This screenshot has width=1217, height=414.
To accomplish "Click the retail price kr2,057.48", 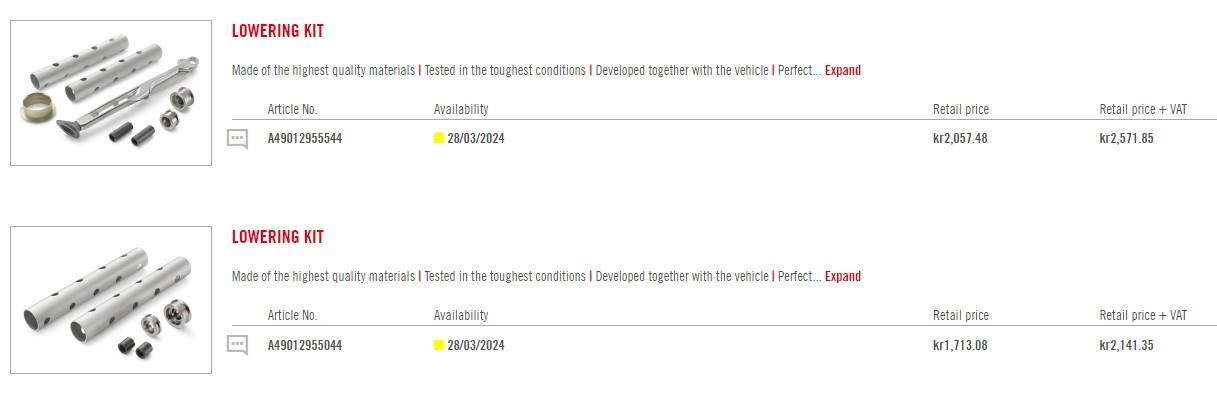I will [x=959, y=139].
